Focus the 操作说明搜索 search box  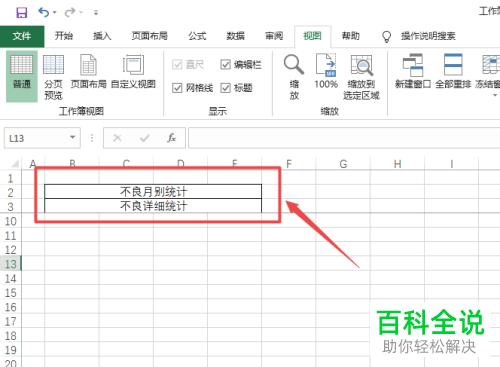coord(428,36)
